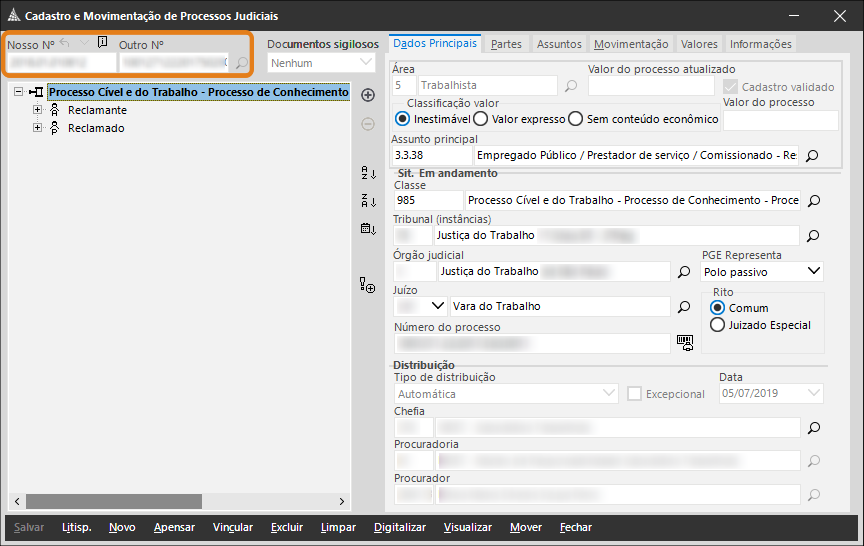Sort the tree A to Z ascending

[x=367, y=173]
